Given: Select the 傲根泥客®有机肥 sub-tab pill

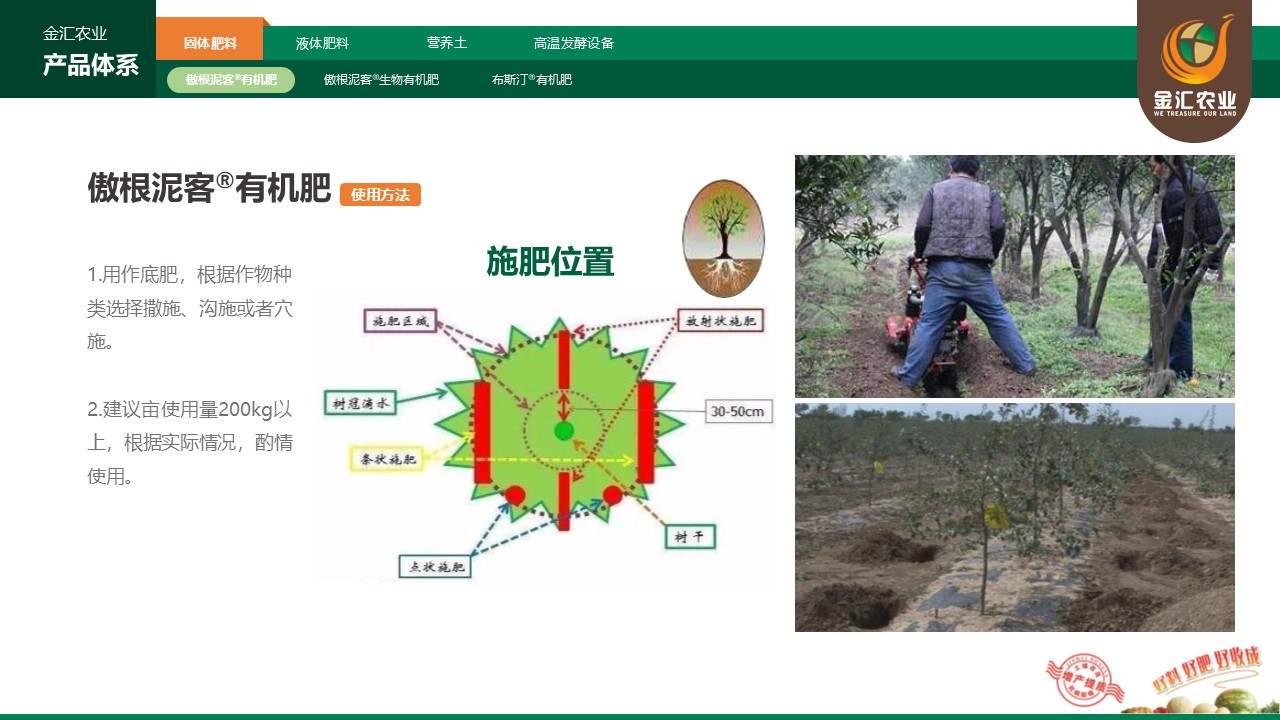Looking at the screenshot, I should 231,80.
